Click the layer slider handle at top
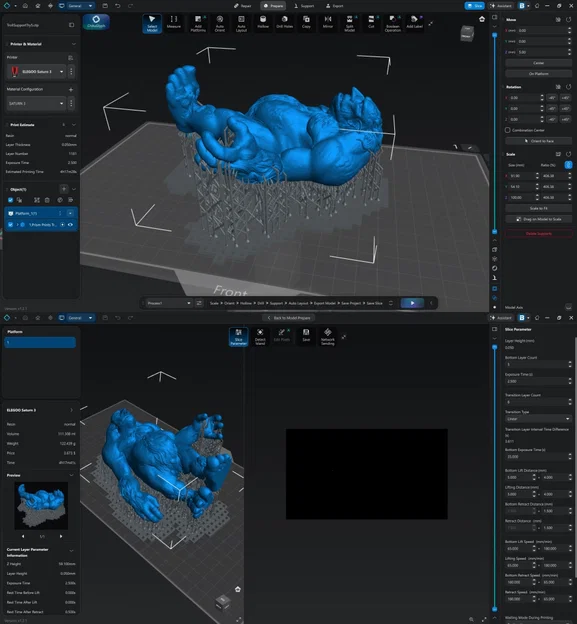577x624 pixels. (x=495, y=35)
